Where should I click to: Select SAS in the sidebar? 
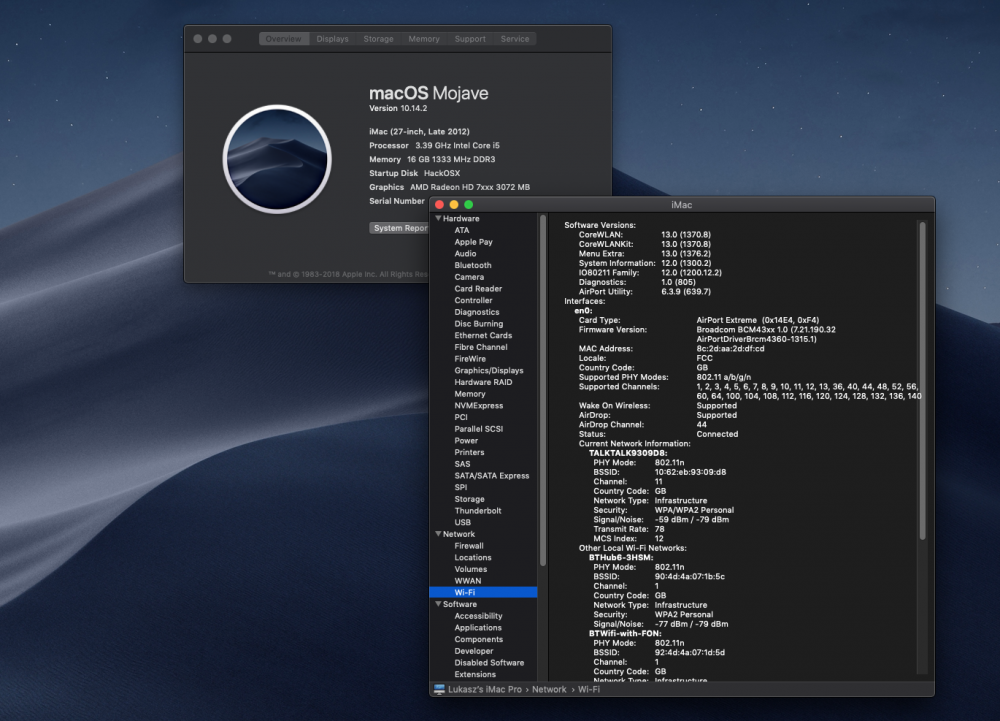point(462,463)
